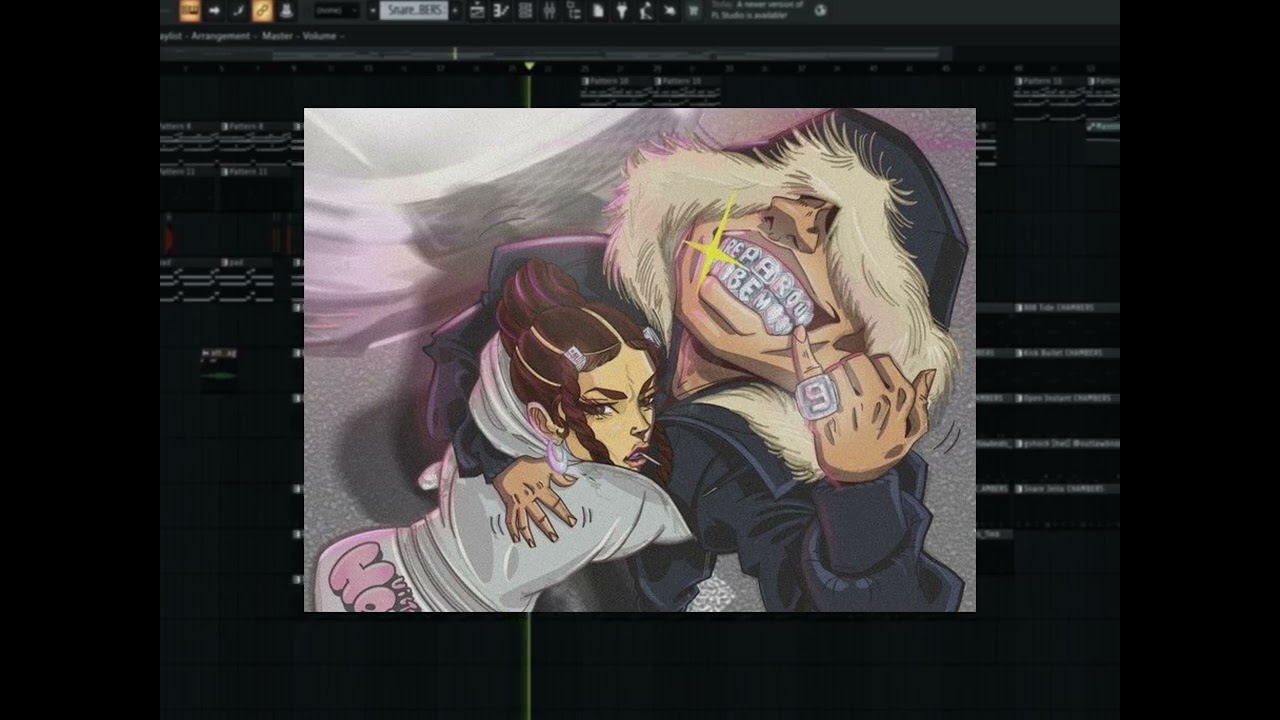Click the page document icon in toolbar
The image size is (1280, 720).
(597, 10)
